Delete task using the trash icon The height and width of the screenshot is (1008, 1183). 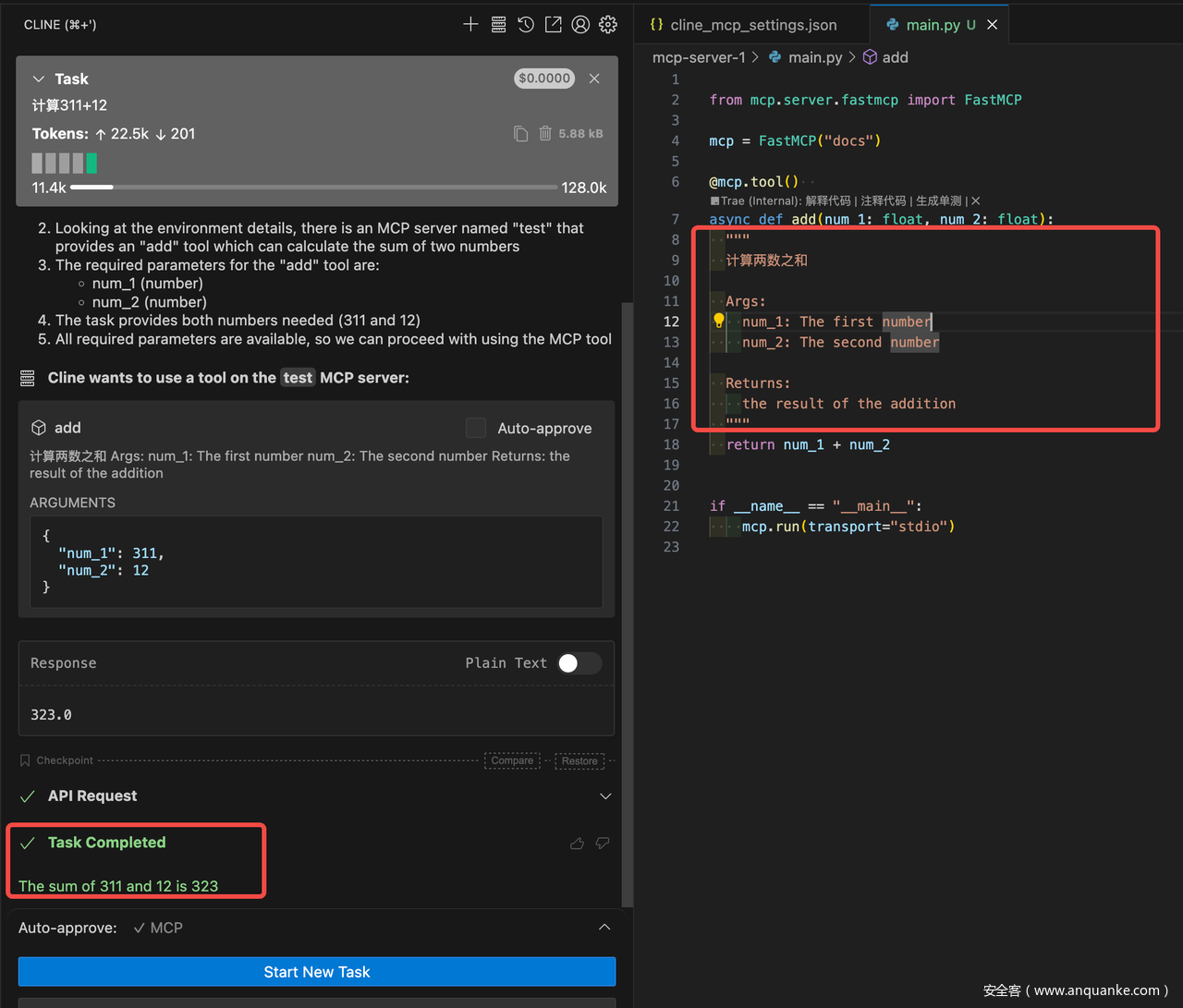(545, 134)
